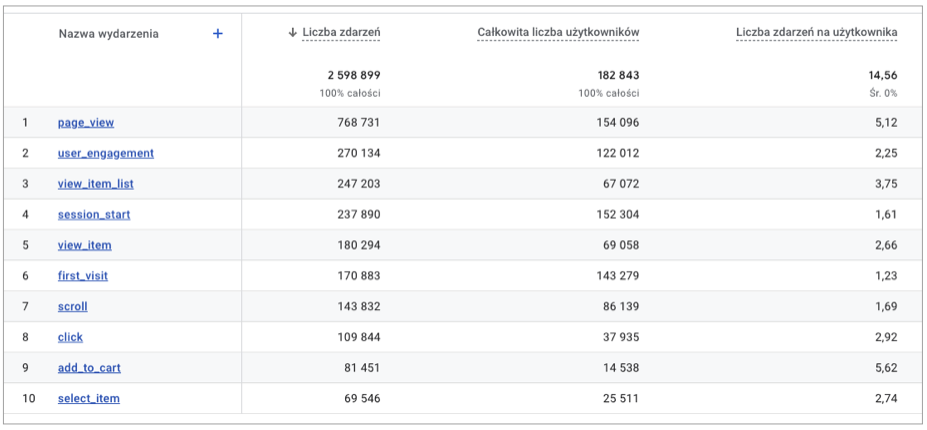Click the plus icon to add a dimension

(x=218, y=34)
